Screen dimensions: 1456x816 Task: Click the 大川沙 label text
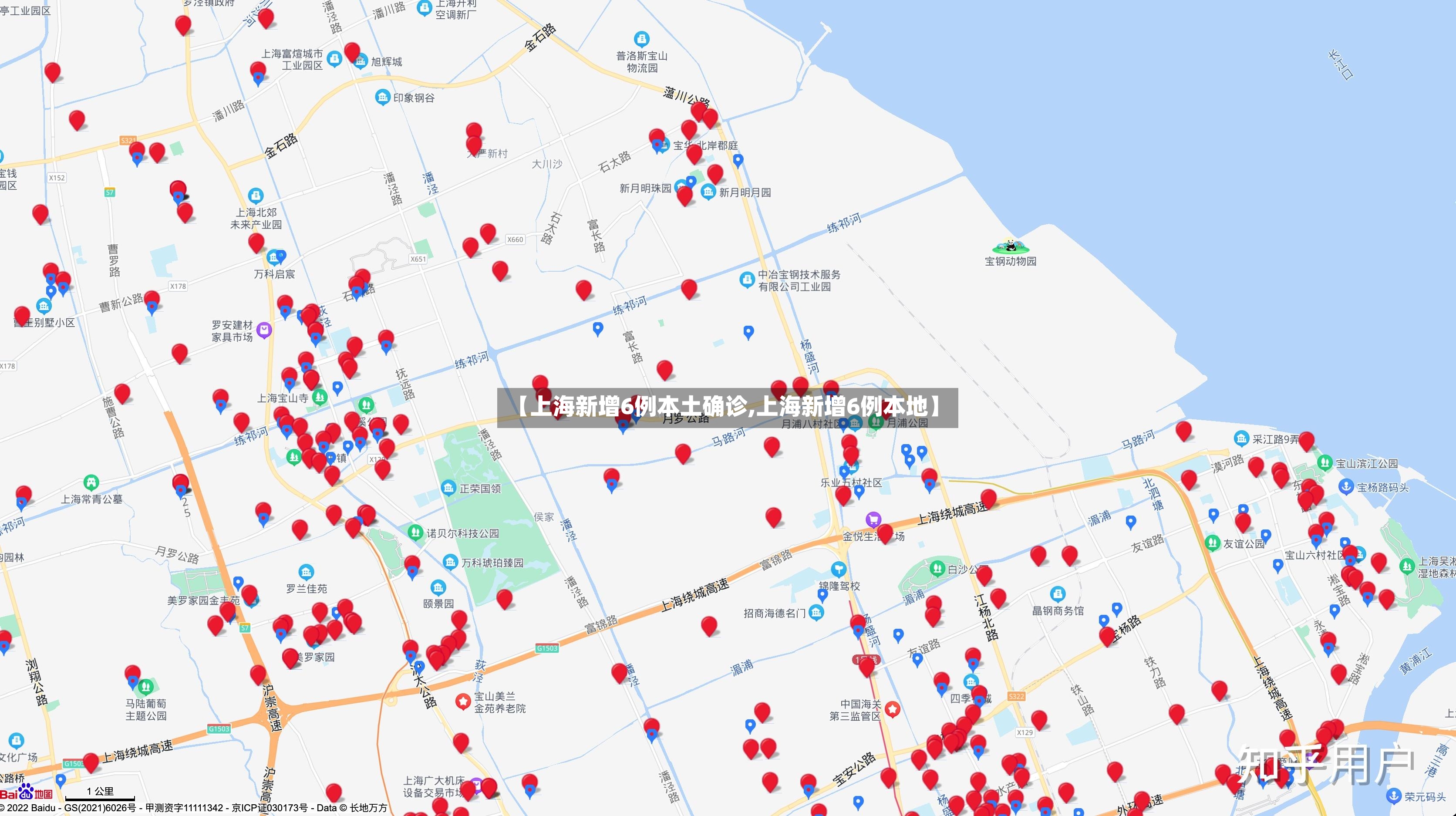point(547,164)
